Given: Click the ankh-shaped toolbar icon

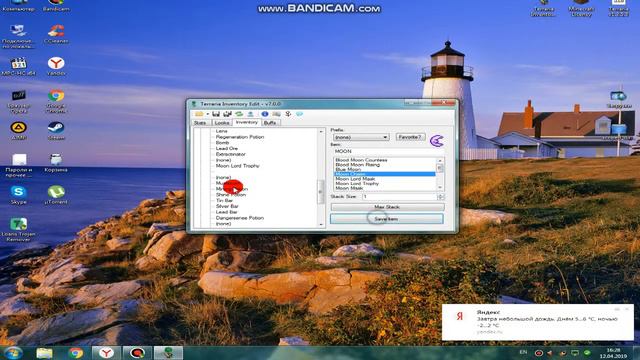Looking at the screenshot, I should pyautogui.click(x=288, y=114).
